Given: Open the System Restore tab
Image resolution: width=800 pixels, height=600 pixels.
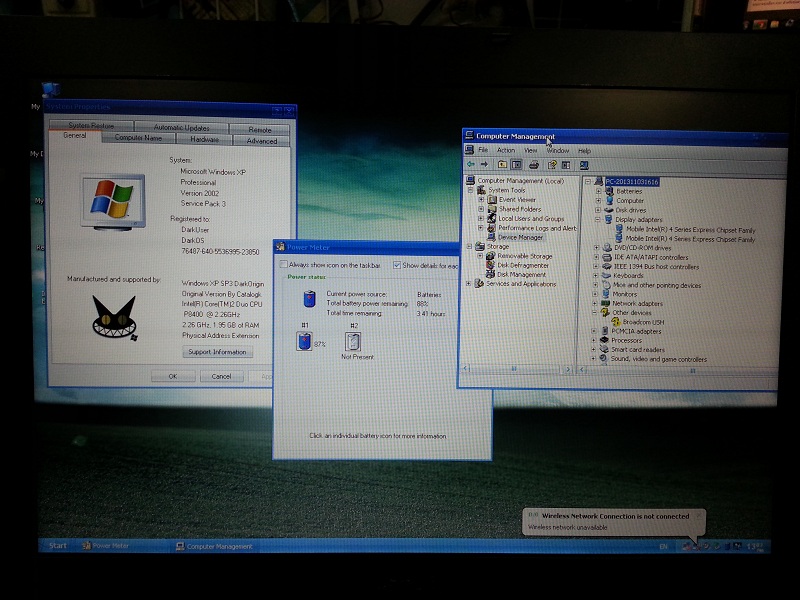Looking at the screenshot, I should 91,126.
